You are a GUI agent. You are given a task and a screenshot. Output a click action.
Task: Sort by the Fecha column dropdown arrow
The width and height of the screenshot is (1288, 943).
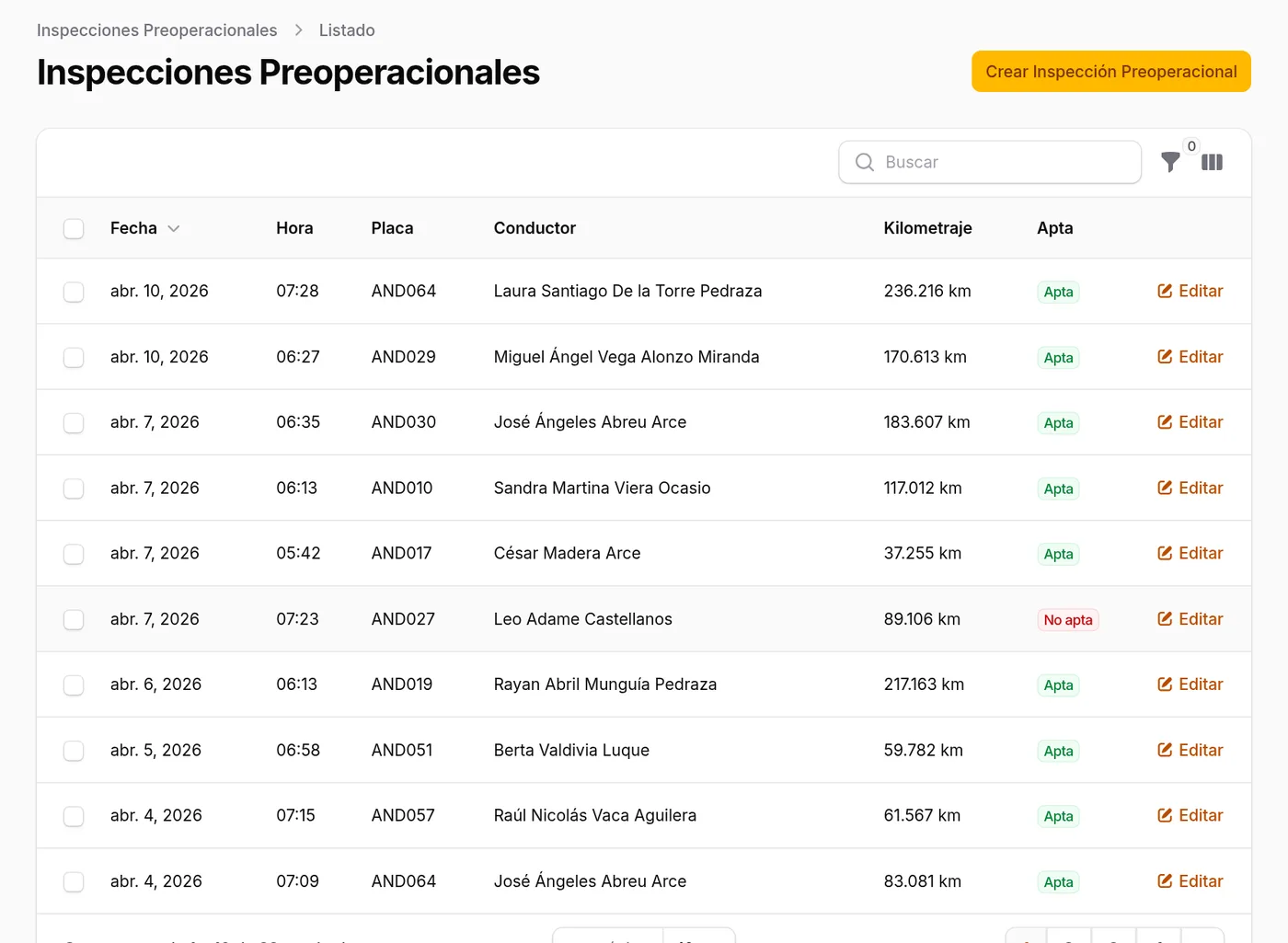[174, 229]
